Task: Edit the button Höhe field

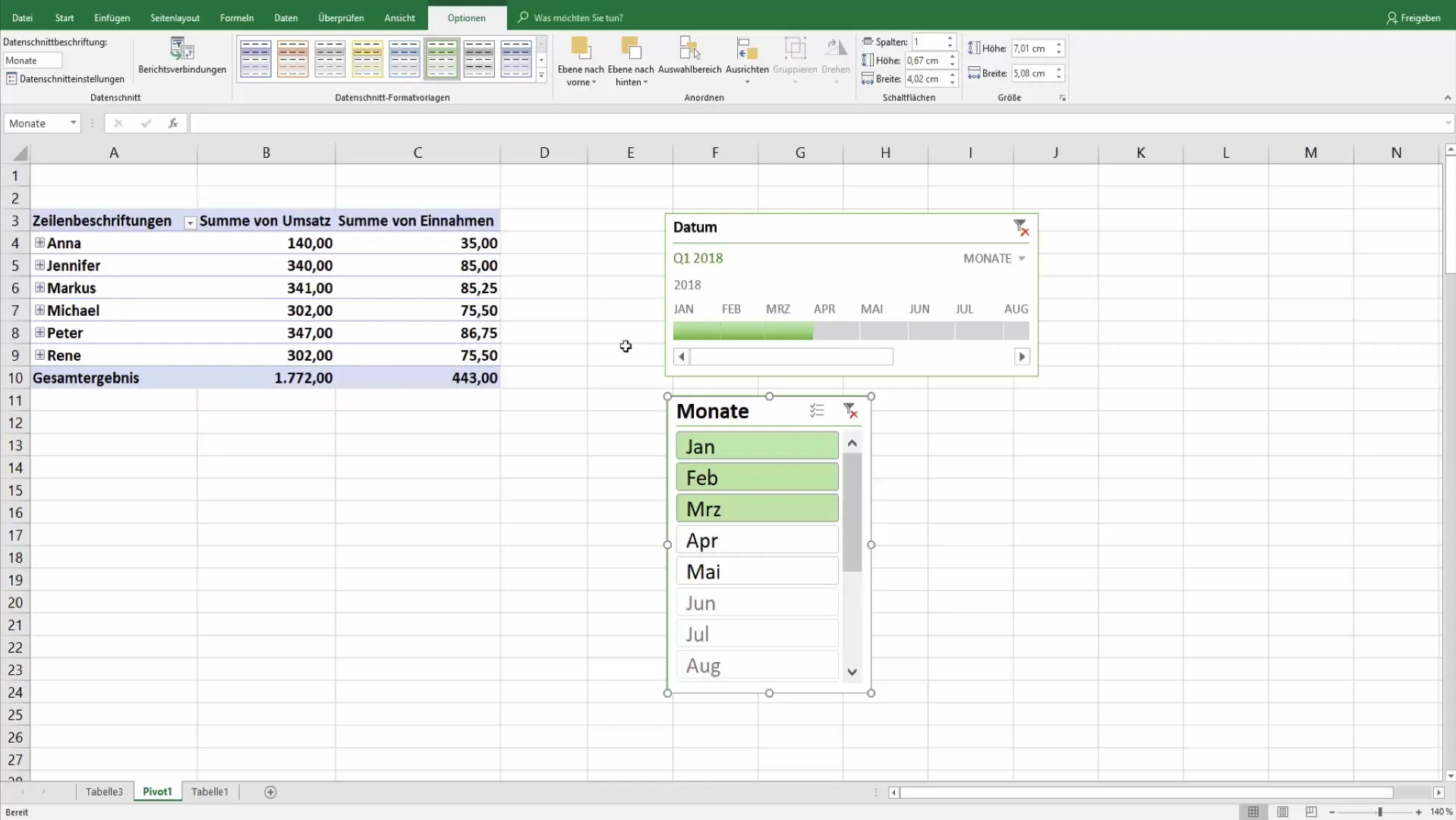Action: (924, 61)
